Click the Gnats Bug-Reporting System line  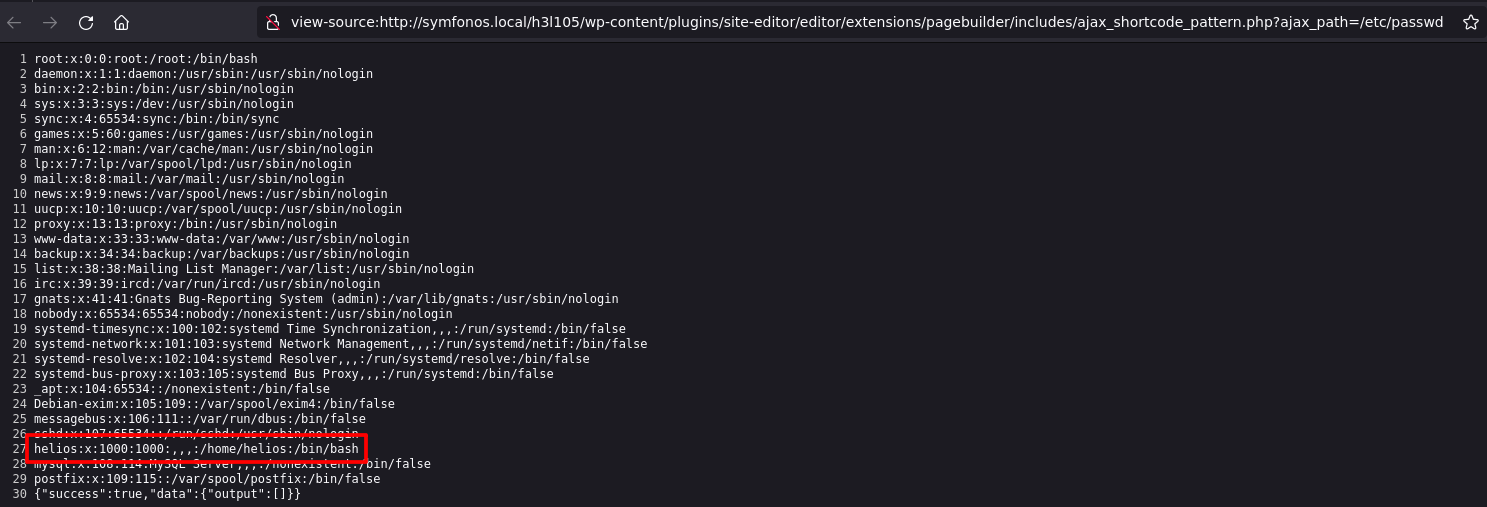click(326, 299)
